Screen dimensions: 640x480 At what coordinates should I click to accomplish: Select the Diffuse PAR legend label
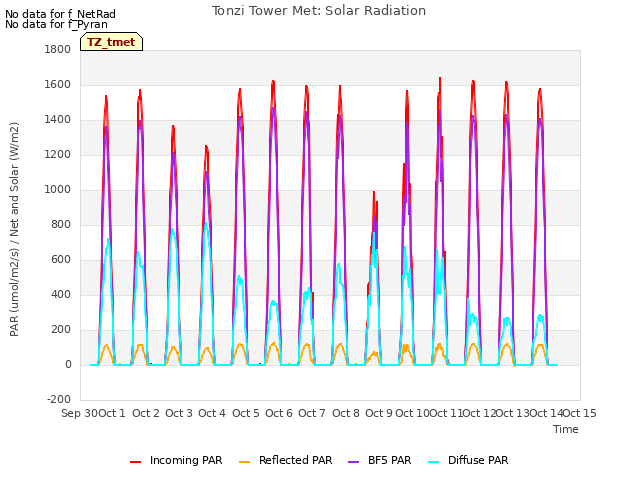click(478, 460)
